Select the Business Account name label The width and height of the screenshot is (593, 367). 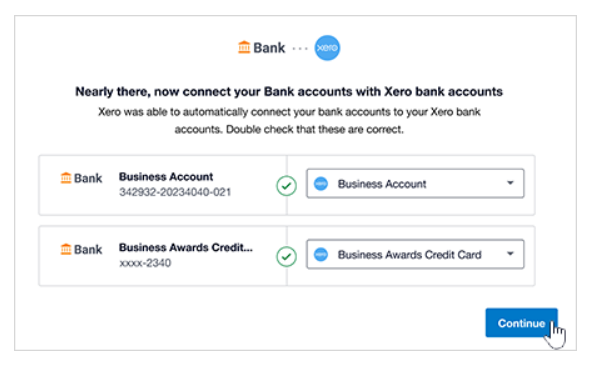(x=166, y=177)
